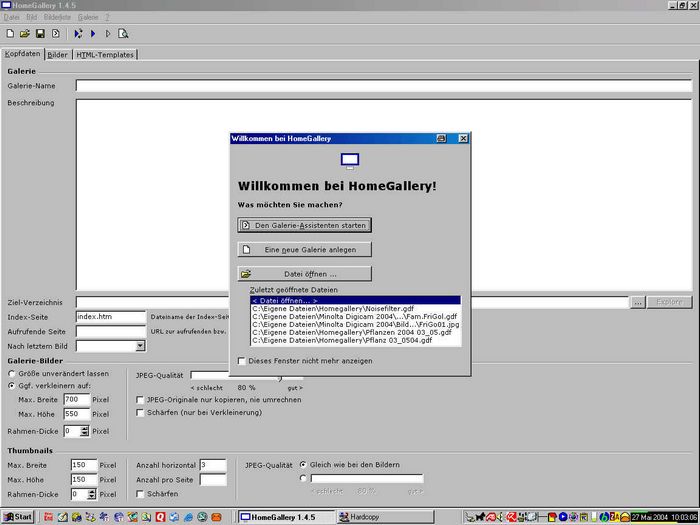Open the Galerie menu
Viewport: 700px width, 525px height.
point(88,17)
